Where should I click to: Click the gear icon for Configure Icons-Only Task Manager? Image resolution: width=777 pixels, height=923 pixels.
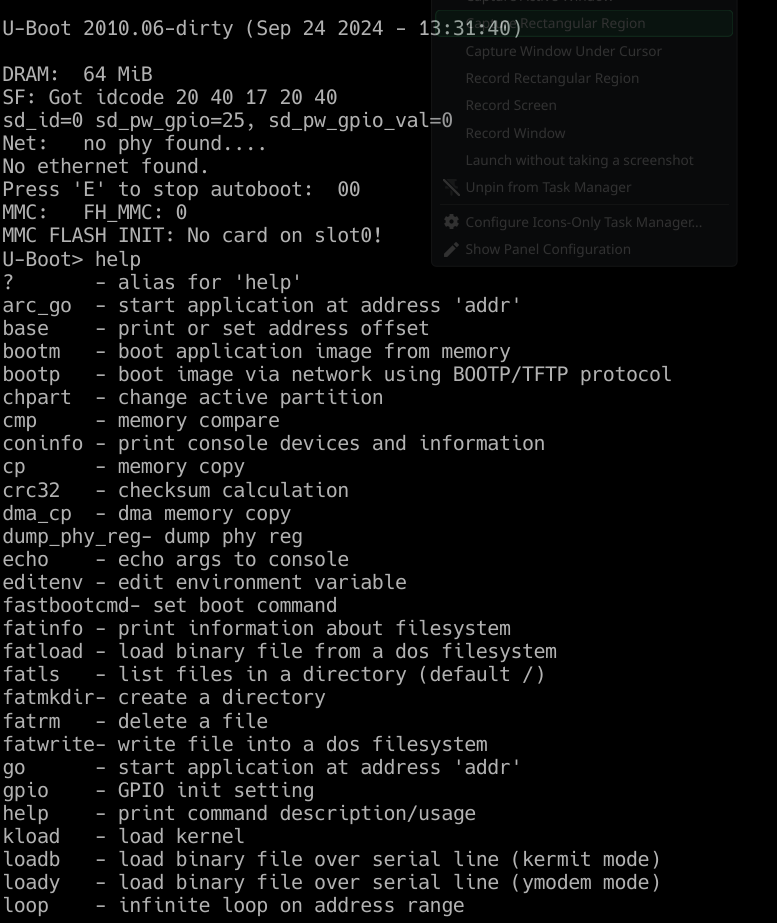click(451, 222)
